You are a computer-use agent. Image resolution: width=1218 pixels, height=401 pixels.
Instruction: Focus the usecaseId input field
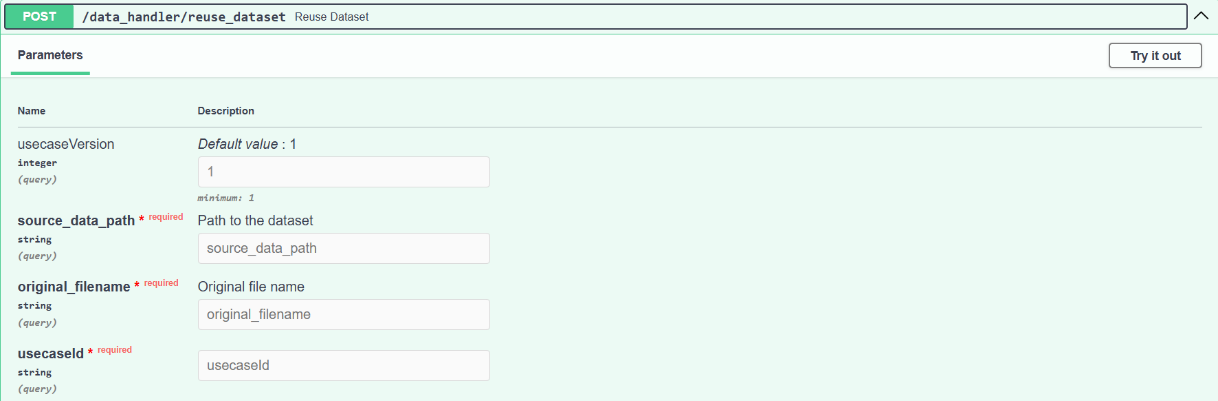tap(344, 365)
